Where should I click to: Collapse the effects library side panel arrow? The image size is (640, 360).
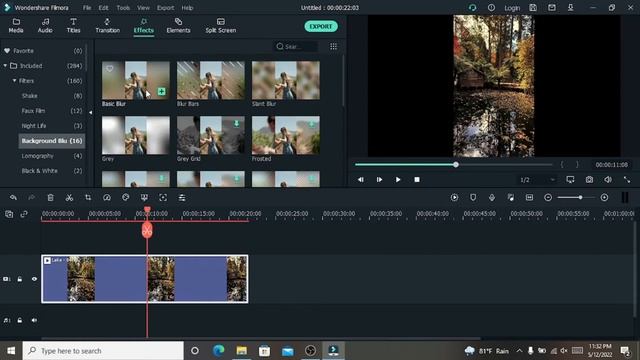(90, 113)
